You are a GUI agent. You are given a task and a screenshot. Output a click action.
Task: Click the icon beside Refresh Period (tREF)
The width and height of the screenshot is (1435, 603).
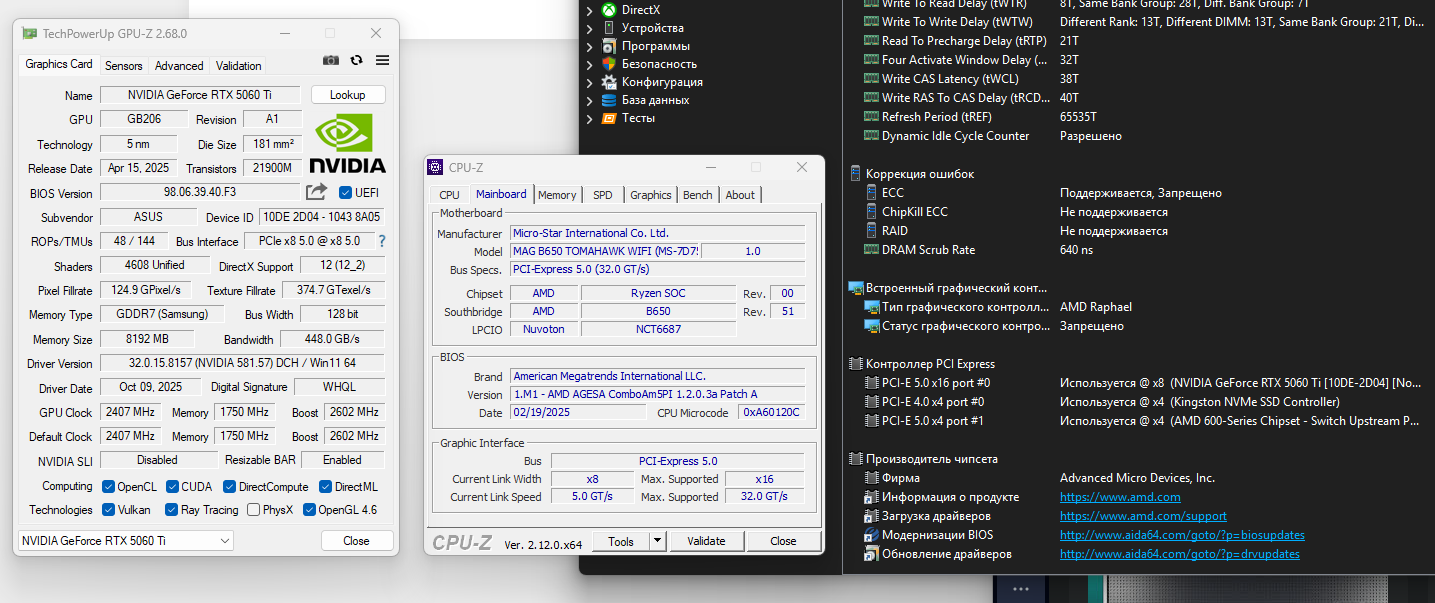[872, 117]
